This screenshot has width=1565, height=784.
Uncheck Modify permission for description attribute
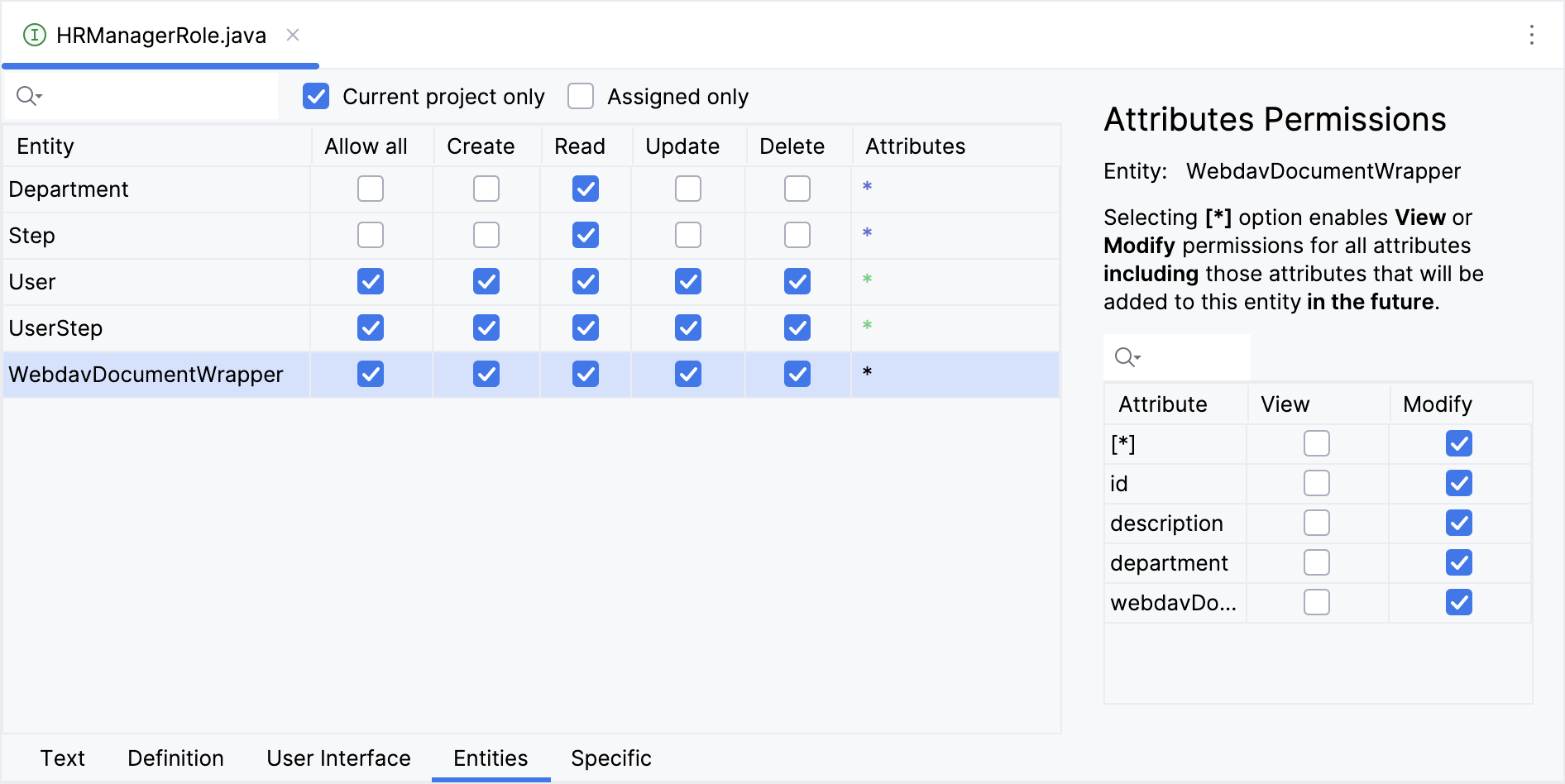1458,523
